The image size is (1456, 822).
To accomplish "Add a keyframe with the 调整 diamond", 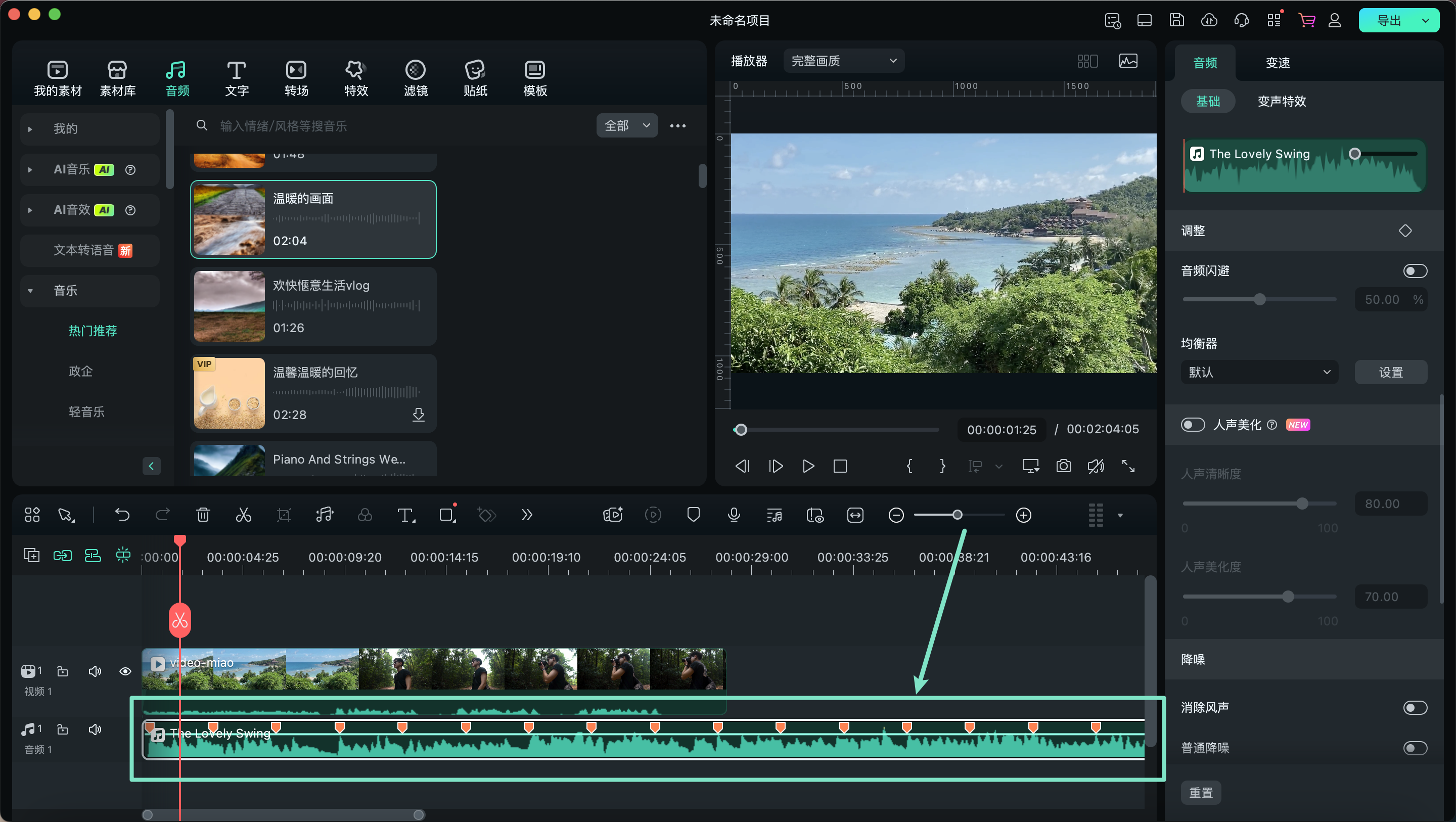I will coord(1405,231).
